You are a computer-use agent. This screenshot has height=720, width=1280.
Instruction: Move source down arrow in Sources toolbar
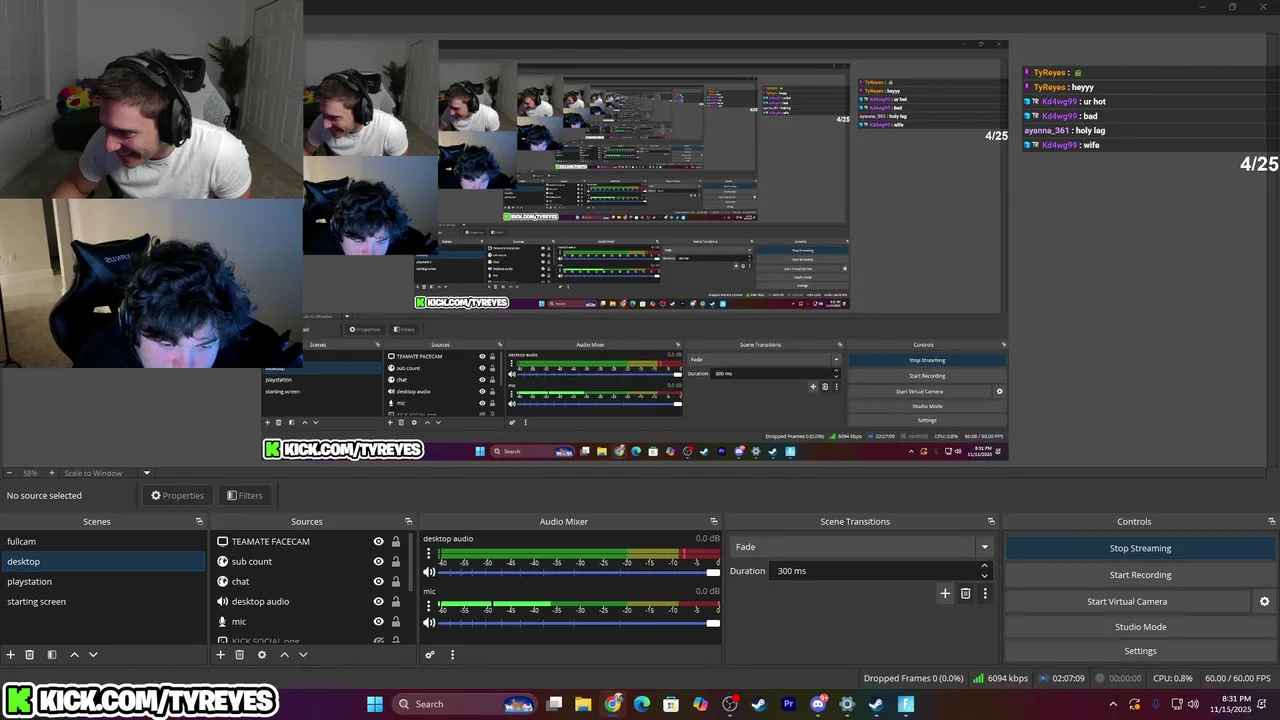point(303,655)
